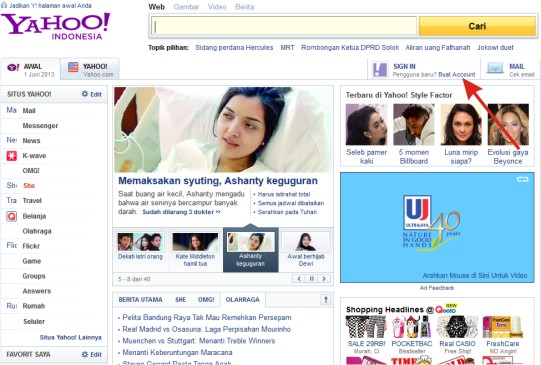Open the Mail envelope icon
The width and height of the screenshot is (541, 365).
click(495, 68)
